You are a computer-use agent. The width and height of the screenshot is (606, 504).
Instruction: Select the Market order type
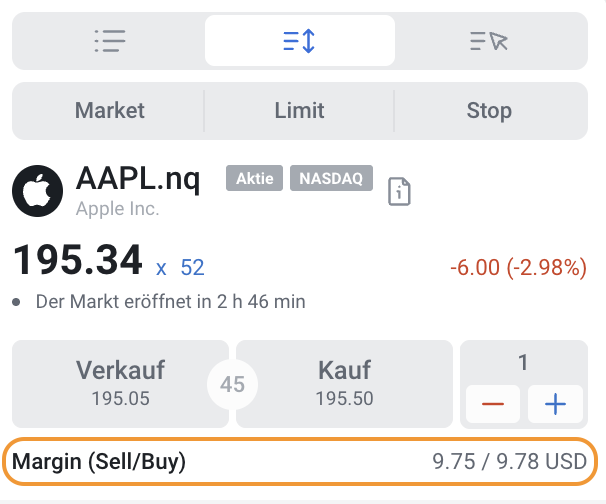tap(109, 111)
